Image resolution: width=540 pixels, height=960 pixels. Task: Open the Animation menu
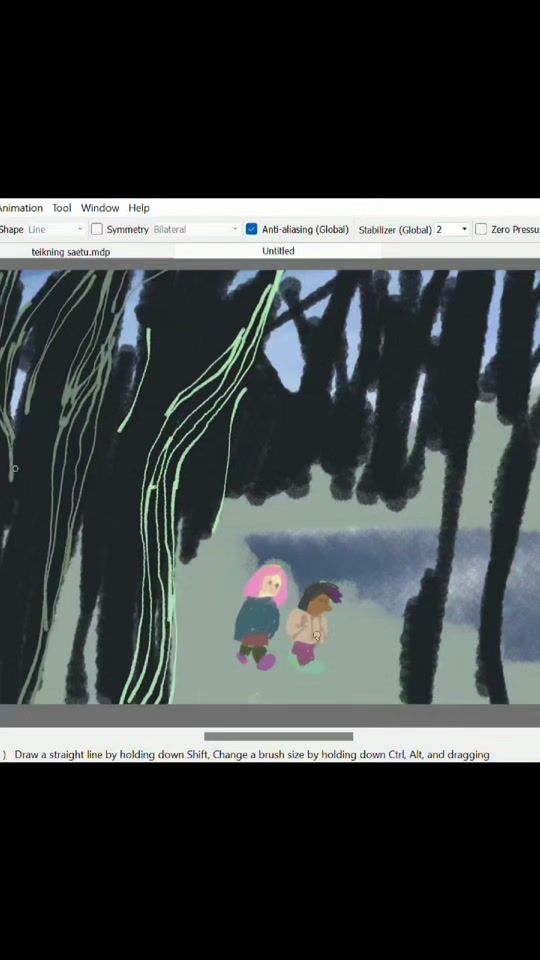(21, 208)
